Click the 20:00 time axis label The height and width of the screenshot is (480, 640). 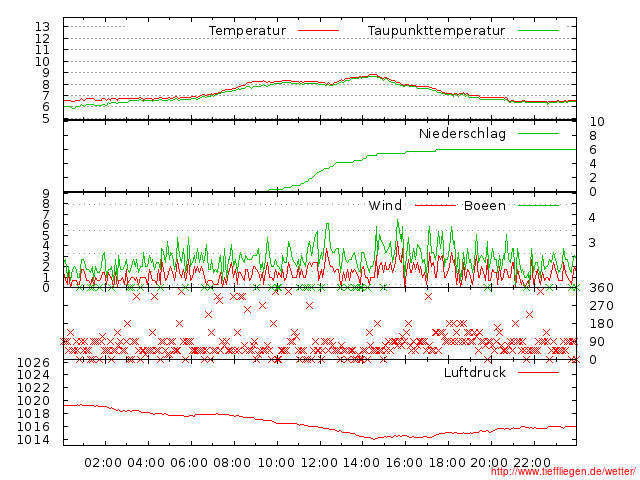(489, 463)
